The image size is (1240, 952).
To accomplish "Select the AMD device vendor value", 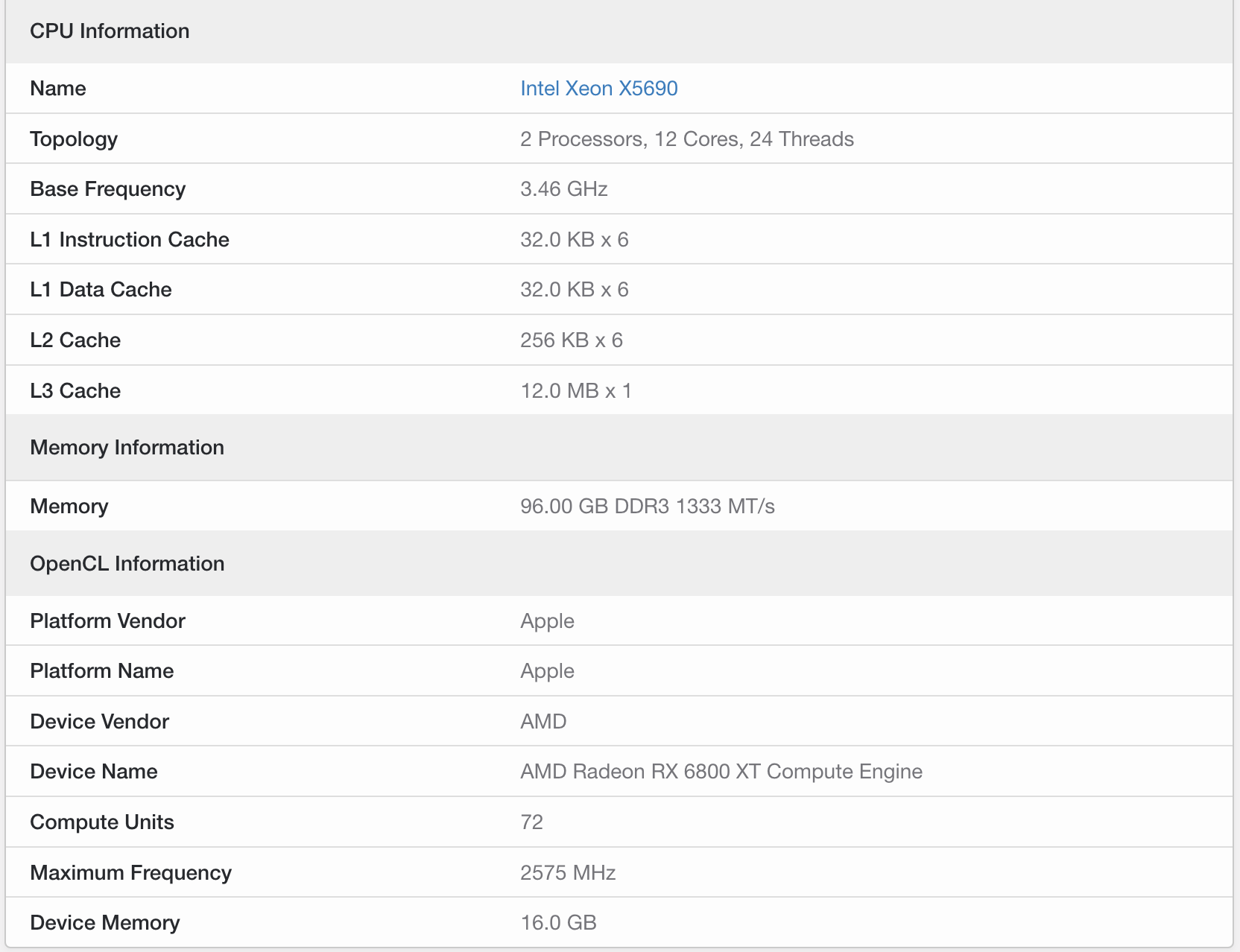I will click(x=543, y=722).
